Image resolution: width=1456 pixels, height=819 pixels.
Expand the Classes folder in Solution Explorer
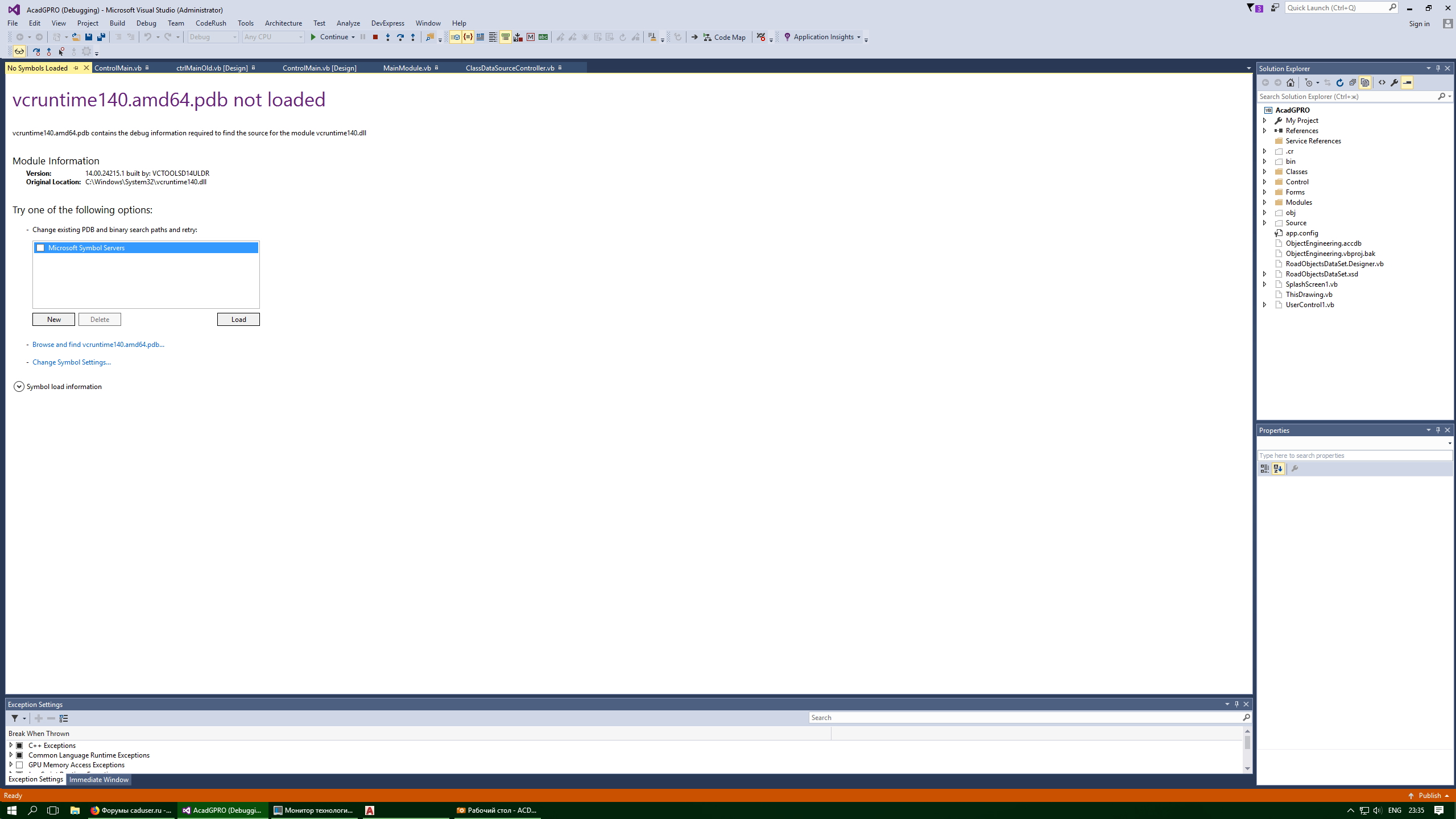[x=1265, y=172]
